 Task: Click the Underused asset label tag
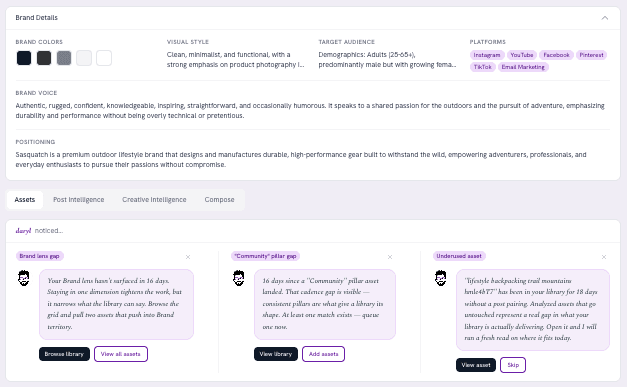coord(459,256)
